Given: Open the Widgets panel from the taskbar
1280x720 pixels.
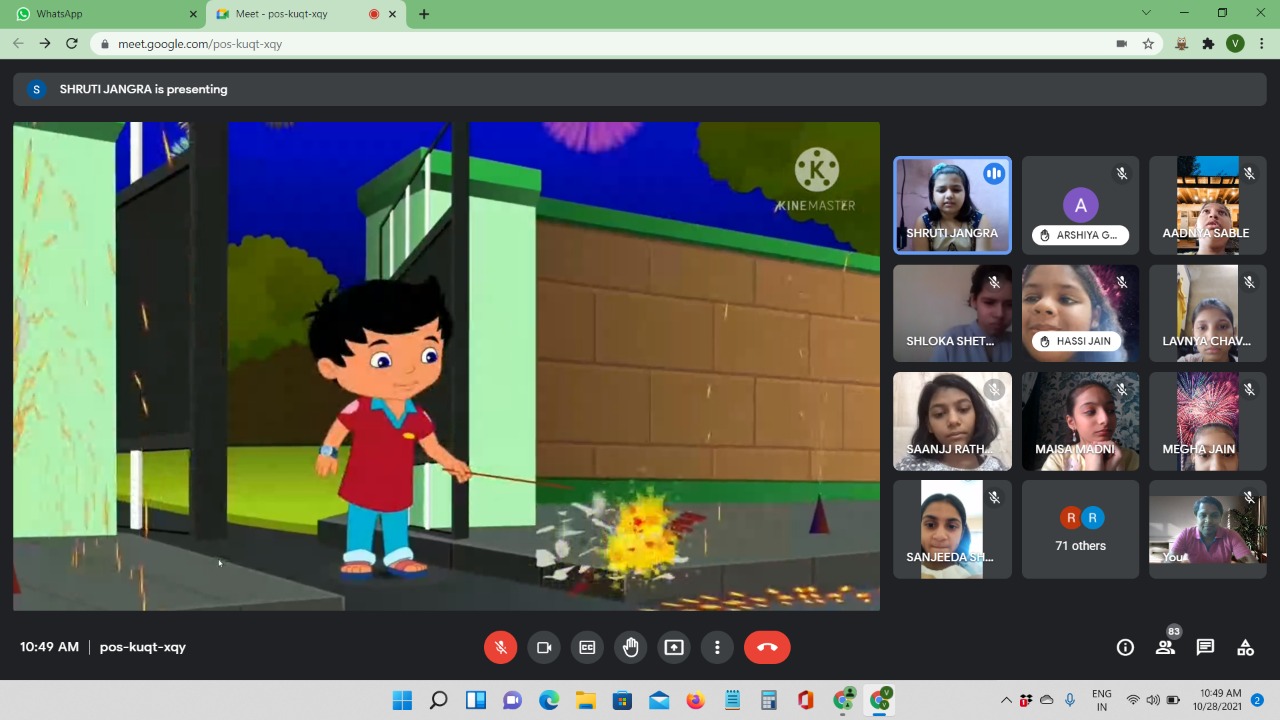Looking at the screenshot, I should [x=475, y=700].
